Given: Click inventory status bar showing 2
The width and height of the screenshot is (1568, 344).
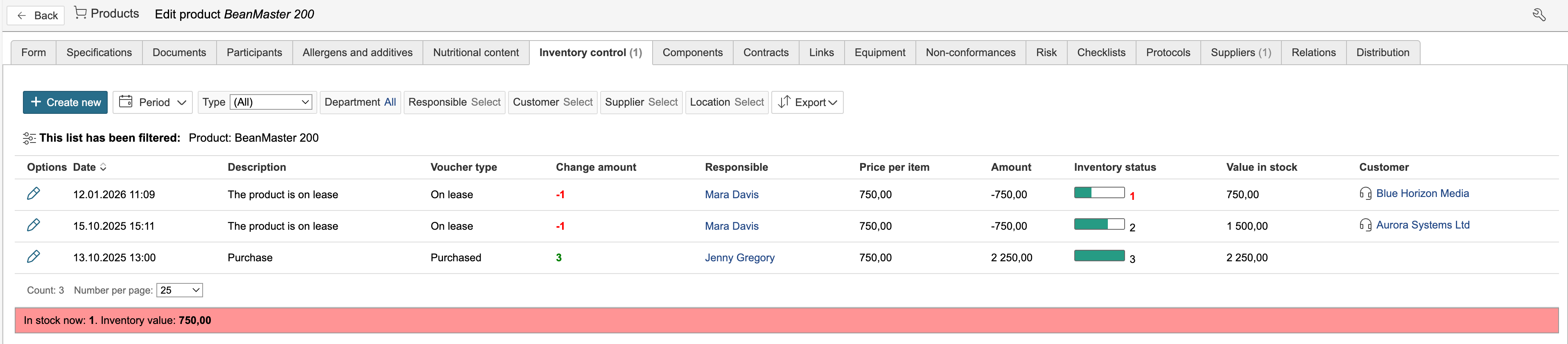Looking at the screenshot, I should point(1099,225).
